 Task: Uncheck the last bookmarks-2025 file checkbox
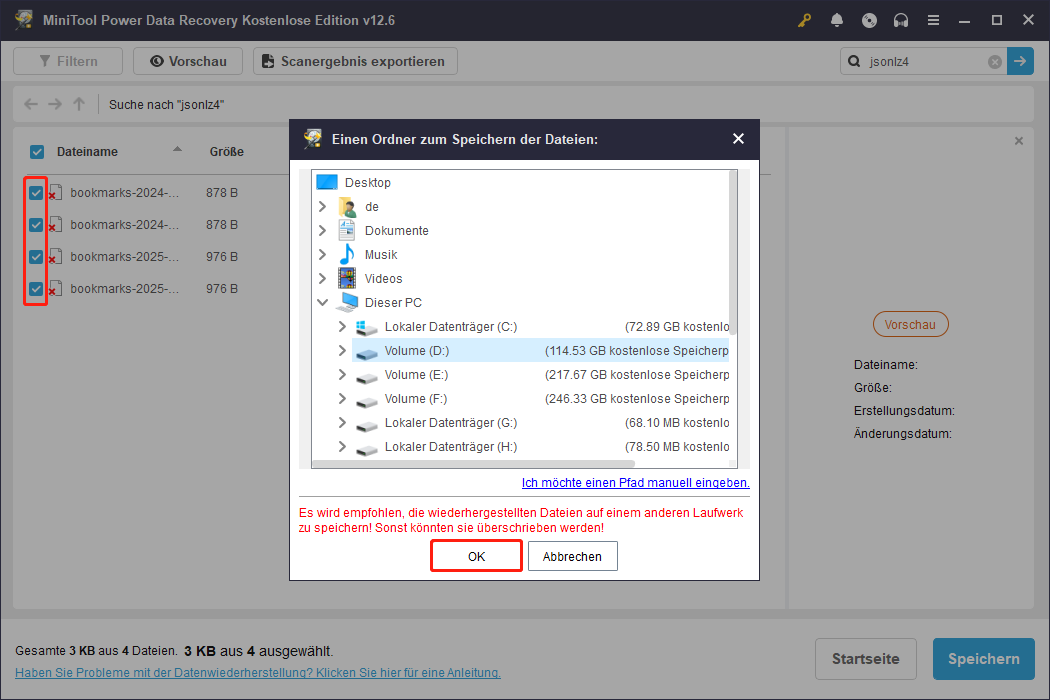point(37,289)
